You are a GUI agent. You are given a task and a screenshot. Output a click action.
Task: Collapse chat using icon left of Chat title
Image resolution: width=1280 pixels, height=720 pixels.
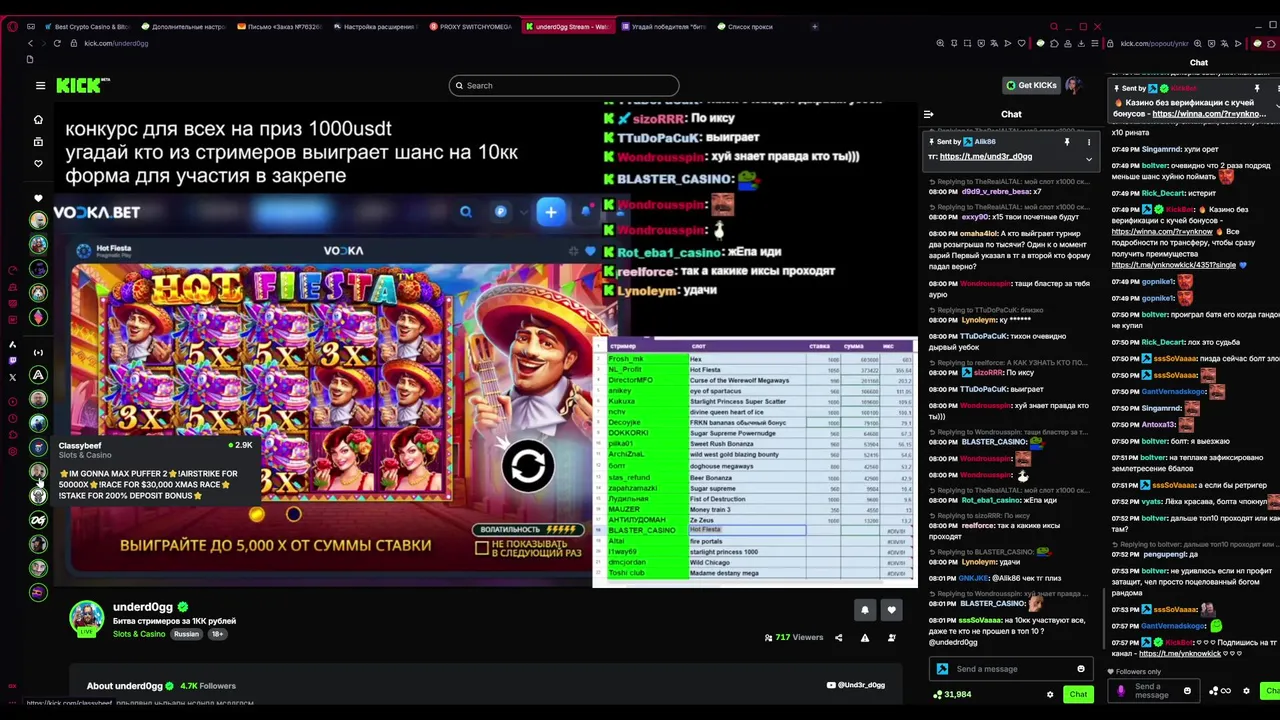click(928, 114)
